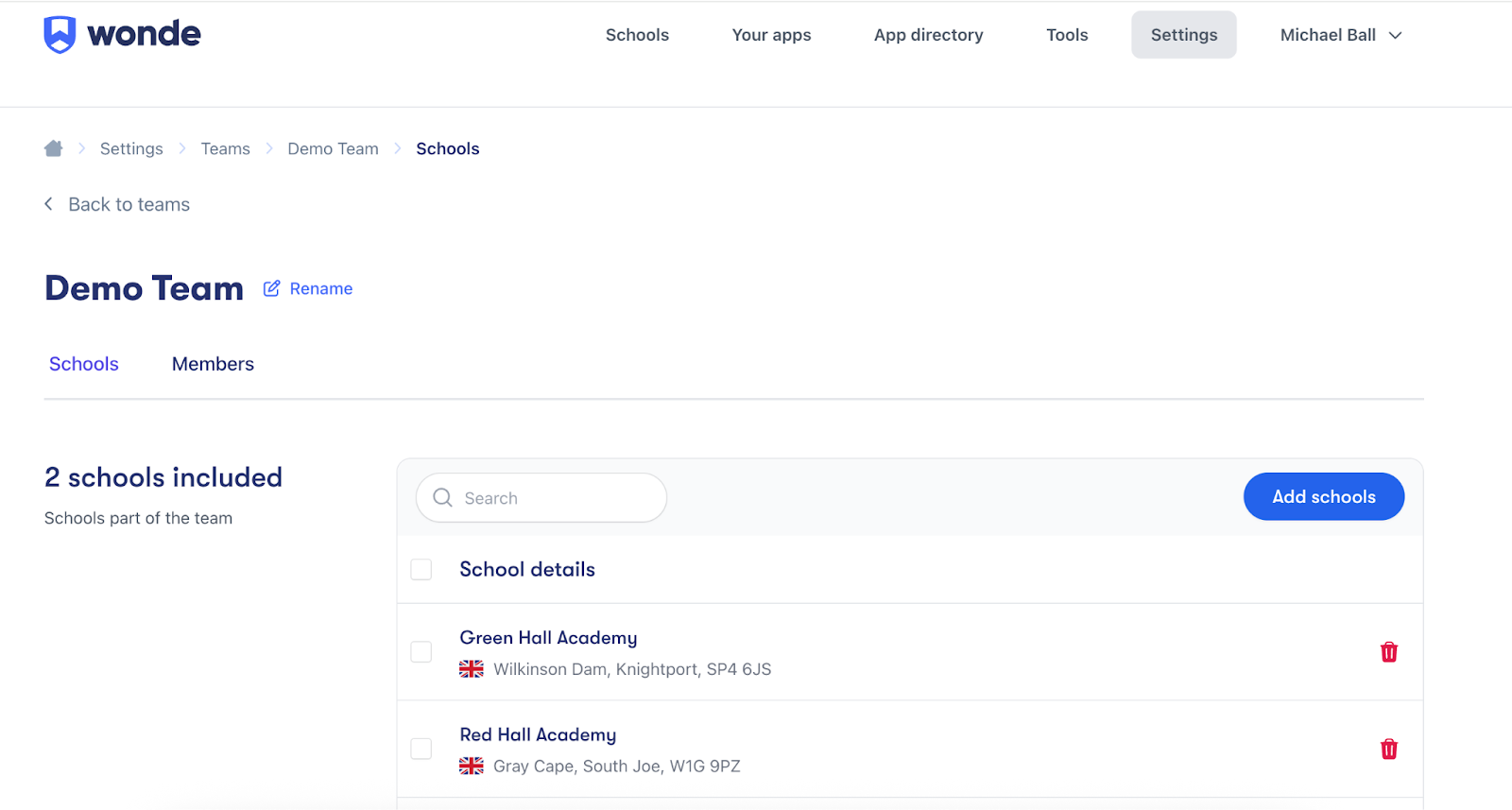Open the Green Hall Academy school link
Screen dimensions: 1512x810
click(x=548, y=638)
